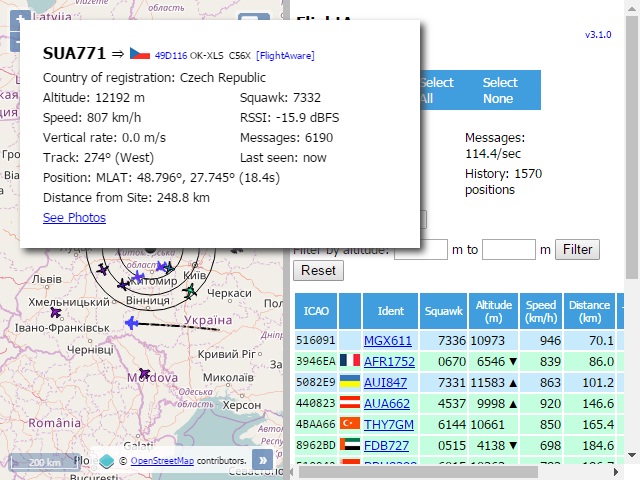Click the maximum altitude input field
Viewport: 640px width, 480px height.
(509, 249)
